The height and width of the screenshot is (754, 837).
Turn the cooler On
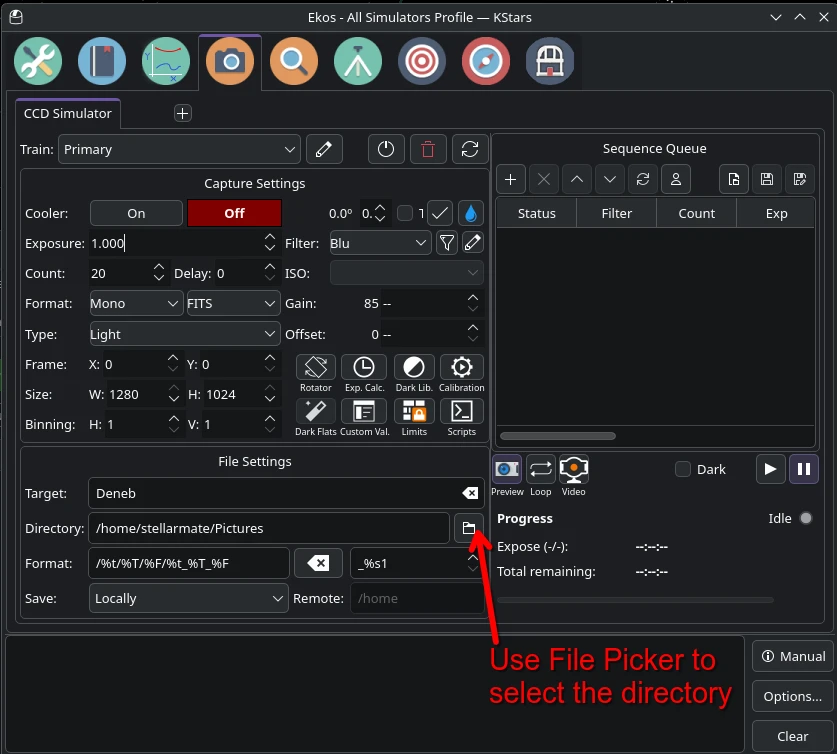(136, 213)
